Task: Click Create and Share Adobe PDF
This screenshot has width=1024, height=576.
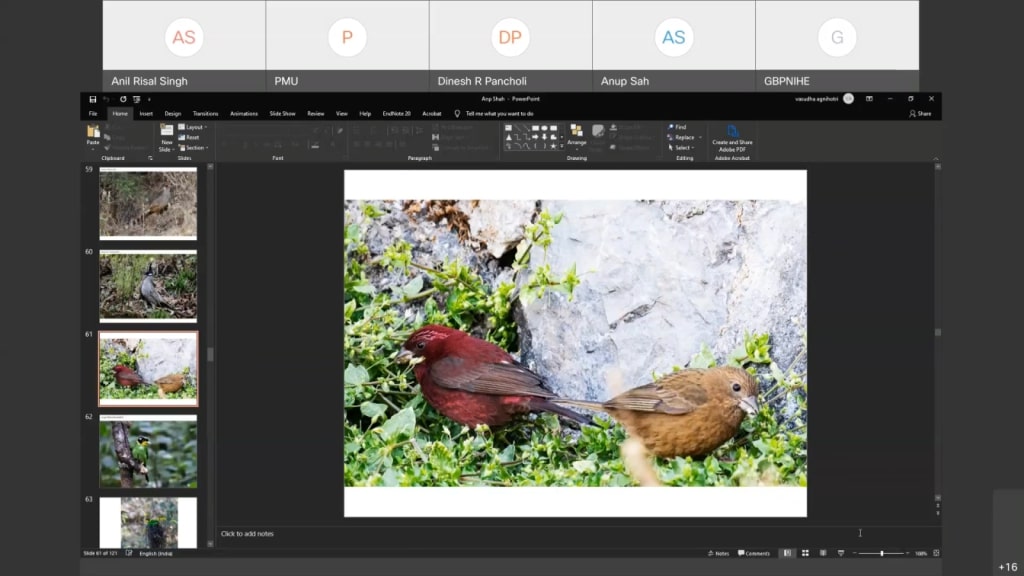Action: click(x=732, y=137)
